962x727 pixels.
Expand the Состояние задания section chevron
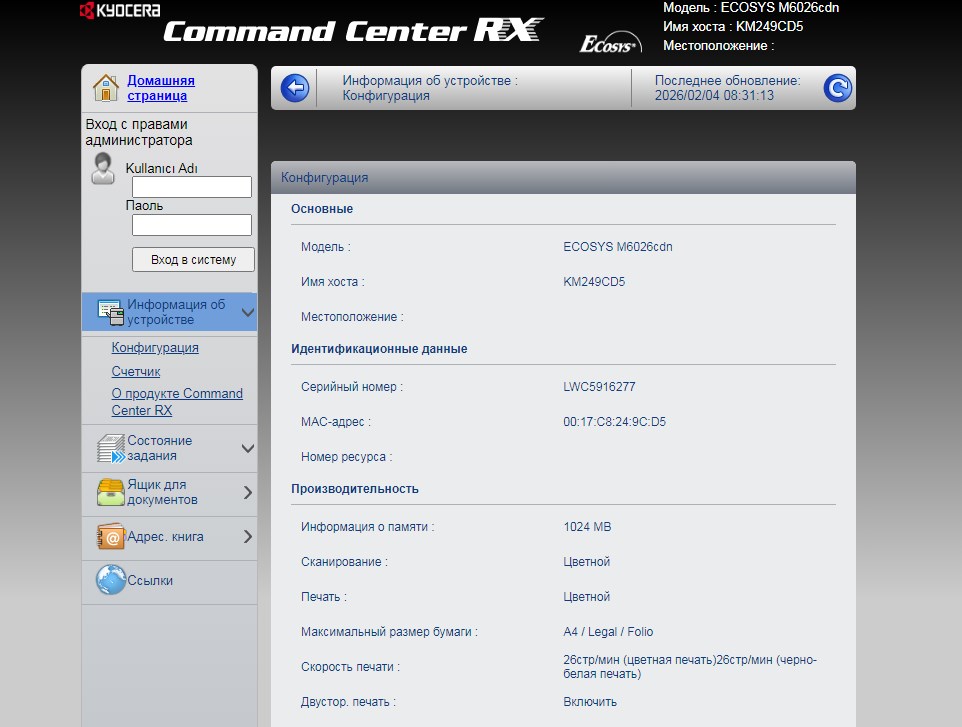click(248, 449)
